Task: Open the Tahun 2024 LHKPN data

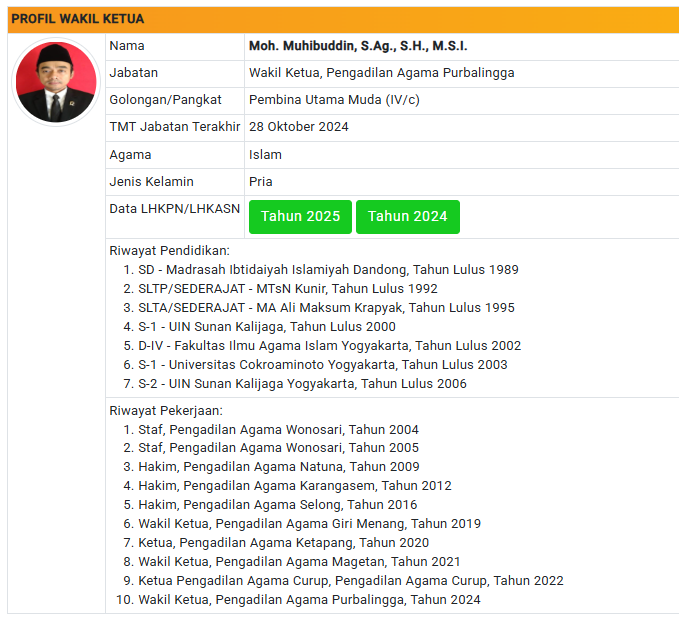Action: click(x=407, y=217)
